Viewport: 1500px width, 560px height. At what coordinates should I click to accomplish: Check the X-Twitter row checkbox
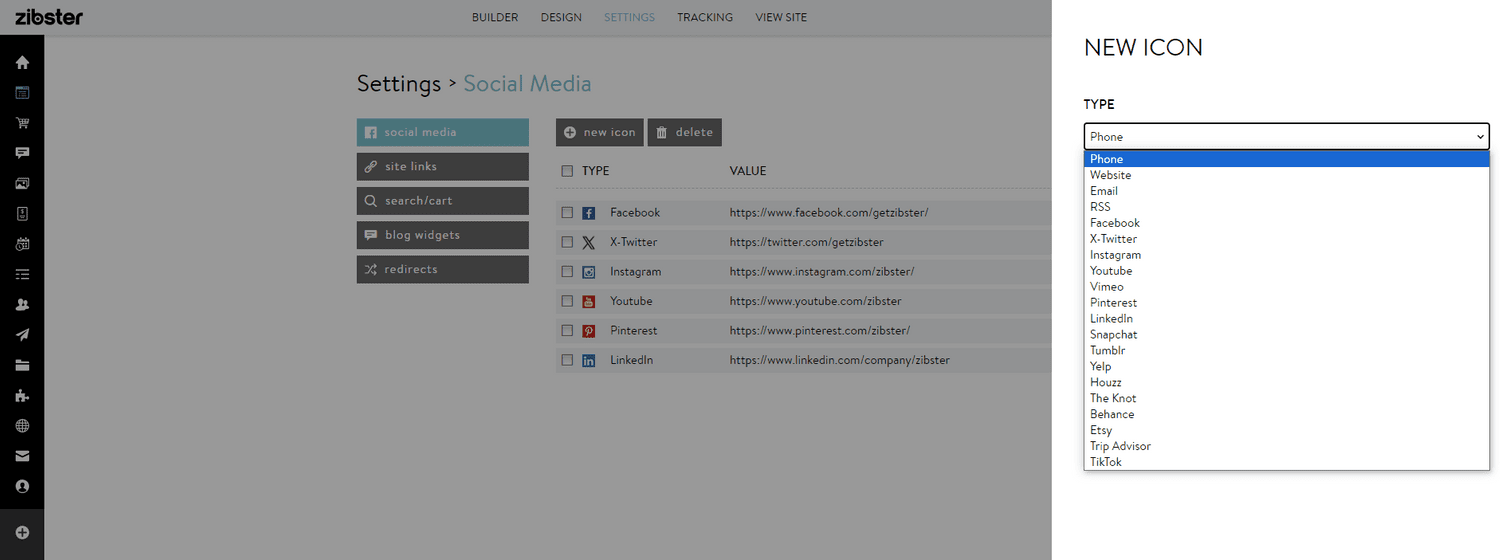click(x=567, y=242)
